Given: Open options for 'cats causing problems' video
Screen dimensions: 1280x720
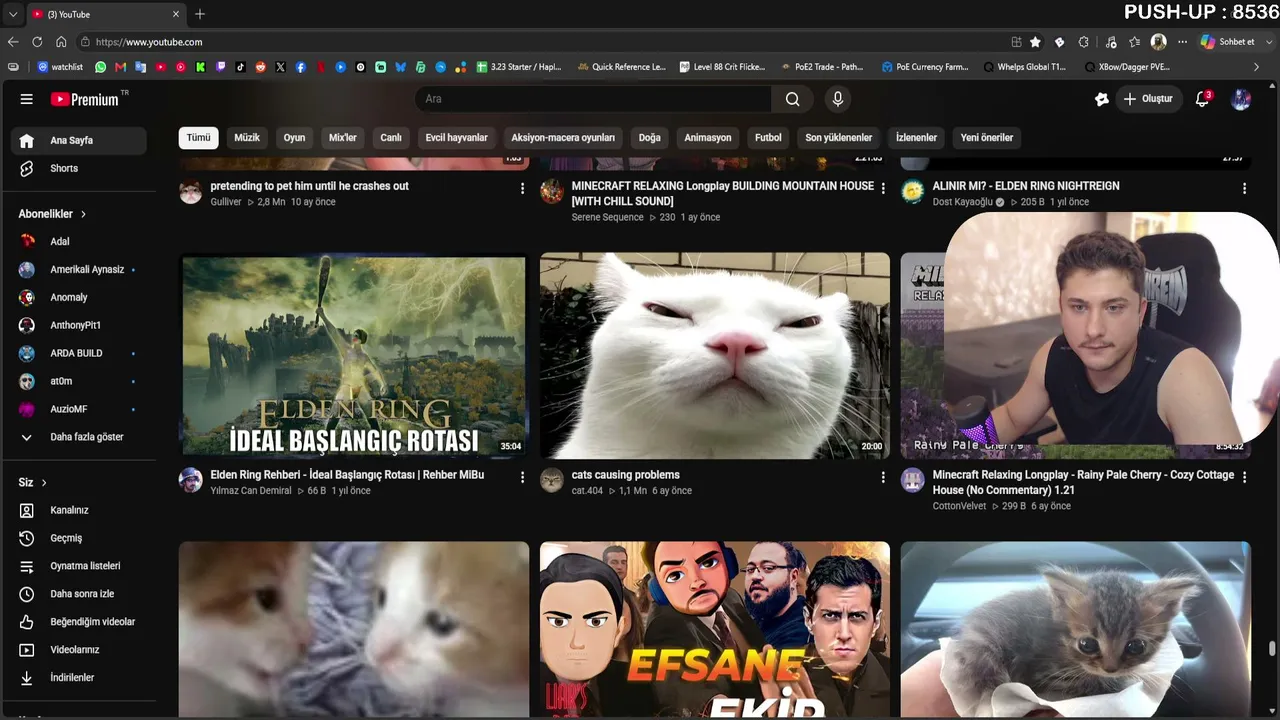Looking at the screenshot, I should (x=883, y=477).
